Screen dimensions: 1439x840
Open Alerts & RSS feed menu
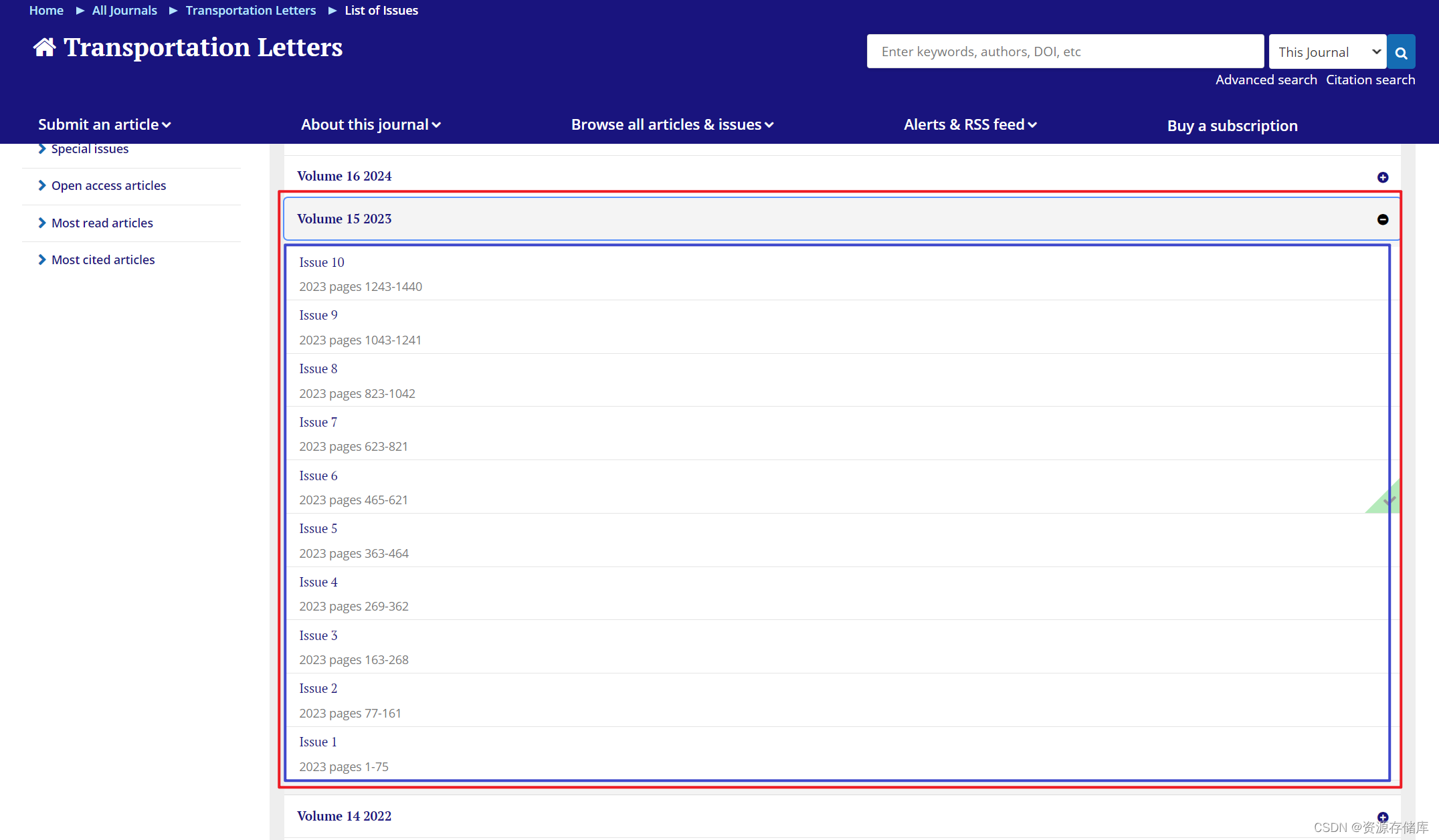970,125
